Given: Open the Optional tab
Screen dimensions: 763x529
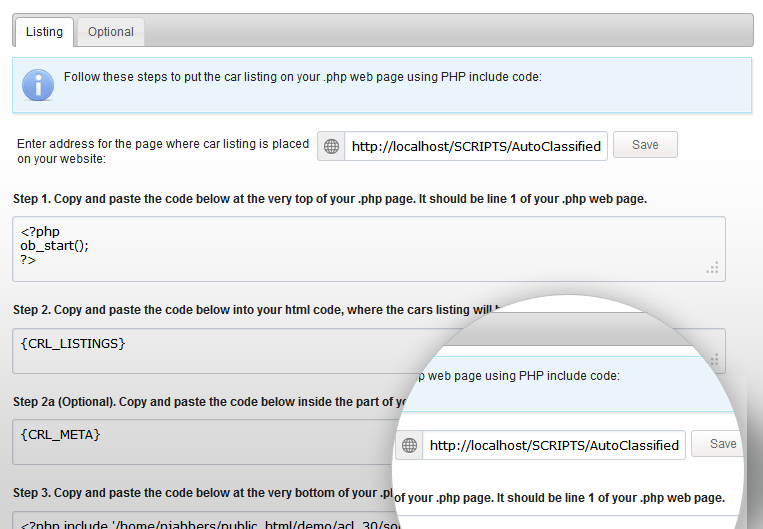Looking at the screenshot, I should click(110, 32).
